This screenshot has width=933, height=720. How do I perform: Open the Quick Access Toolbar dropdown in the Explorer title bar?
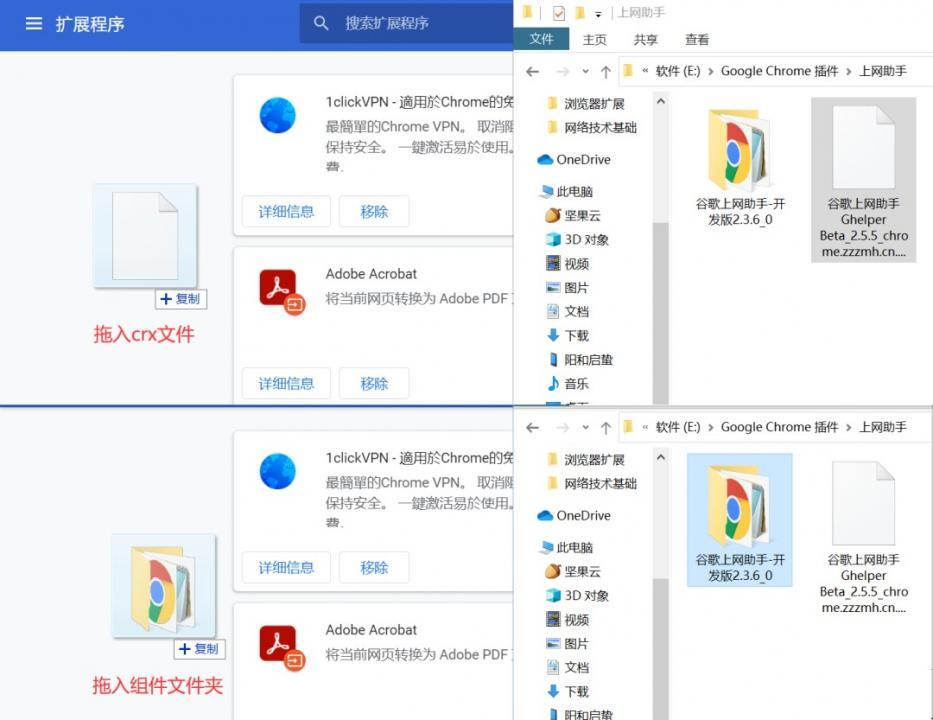pos(598,14)
